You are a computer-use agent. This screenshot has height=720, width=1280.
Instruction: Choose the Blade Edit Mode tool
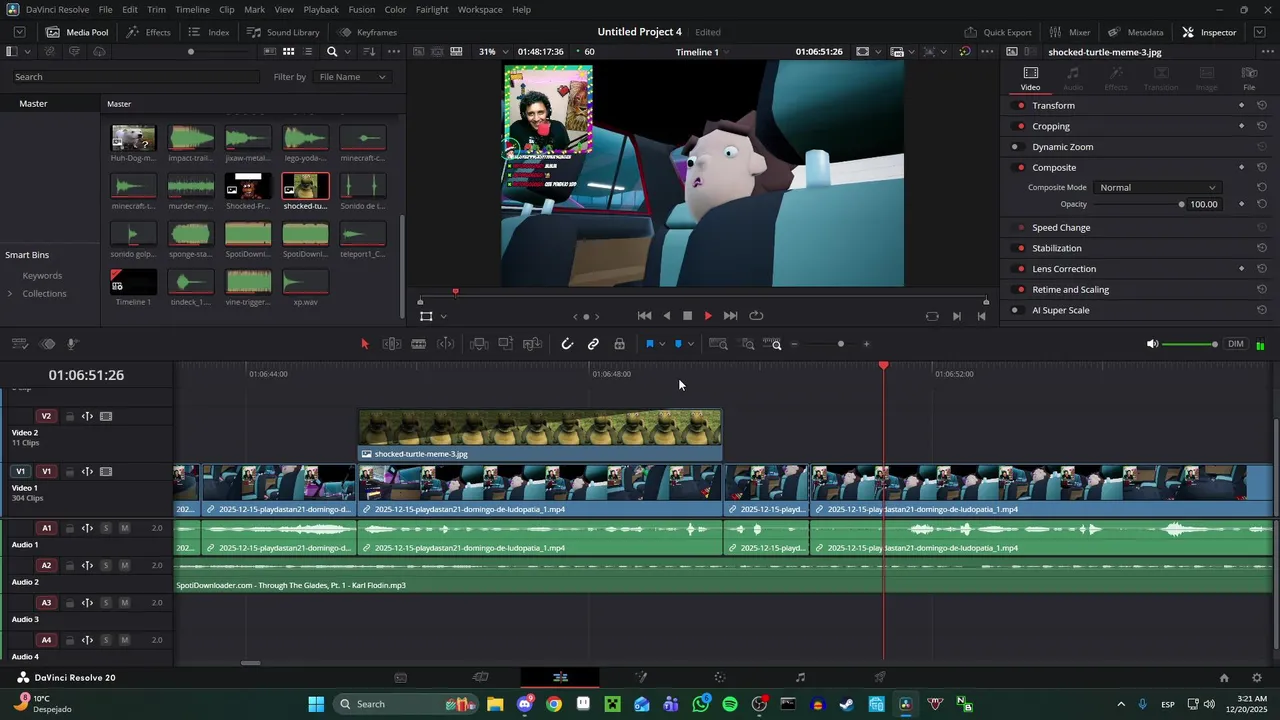[x=419, y=344]
